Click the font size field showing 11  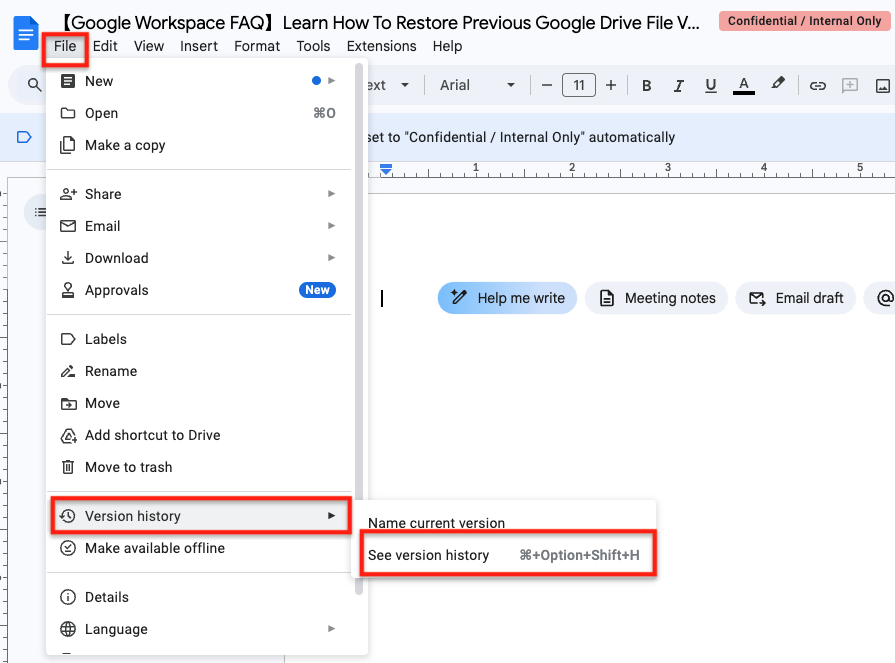[x=579, y=86]
